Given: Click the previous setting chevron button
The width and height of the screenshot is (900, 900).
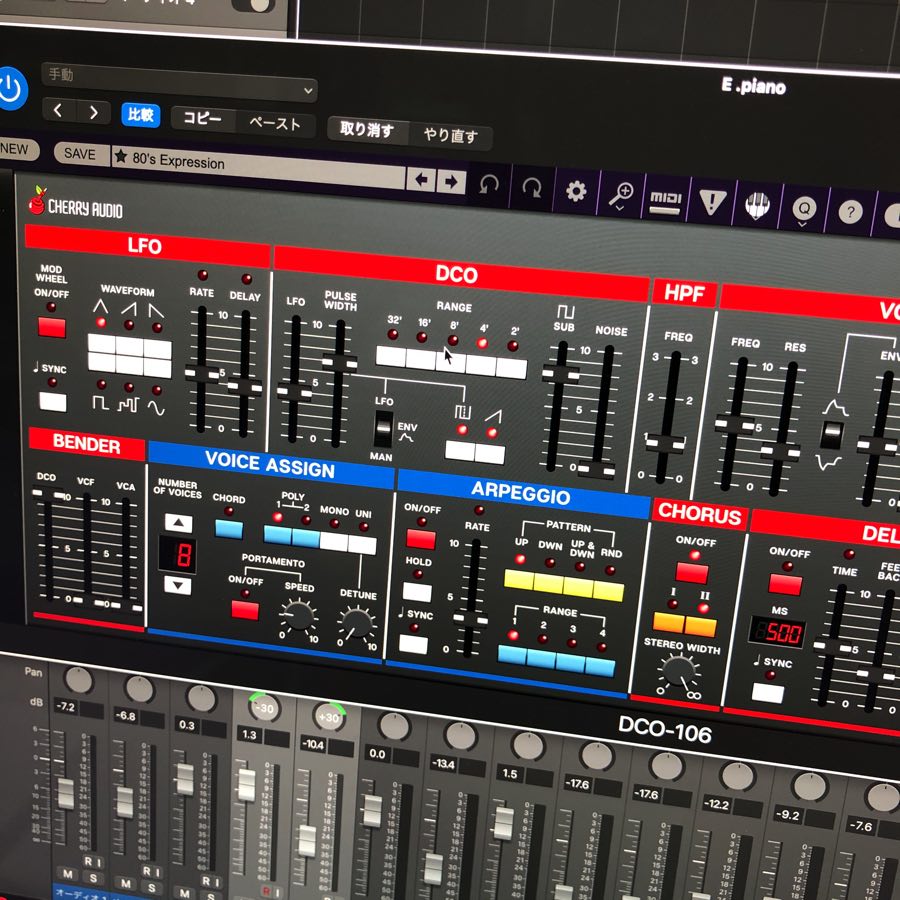Looking at the screenshot, I should click(x=58, y=110).
